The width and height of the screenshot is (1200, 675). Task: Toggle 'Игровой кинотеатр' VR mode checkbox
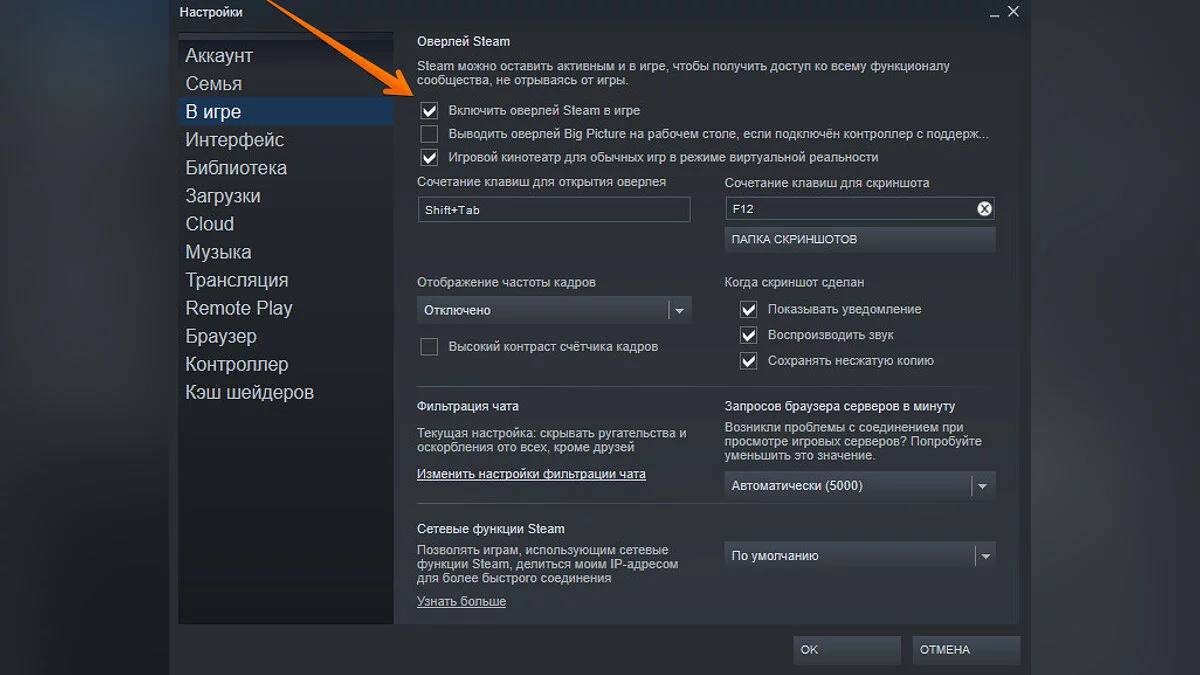click(429, 157)
